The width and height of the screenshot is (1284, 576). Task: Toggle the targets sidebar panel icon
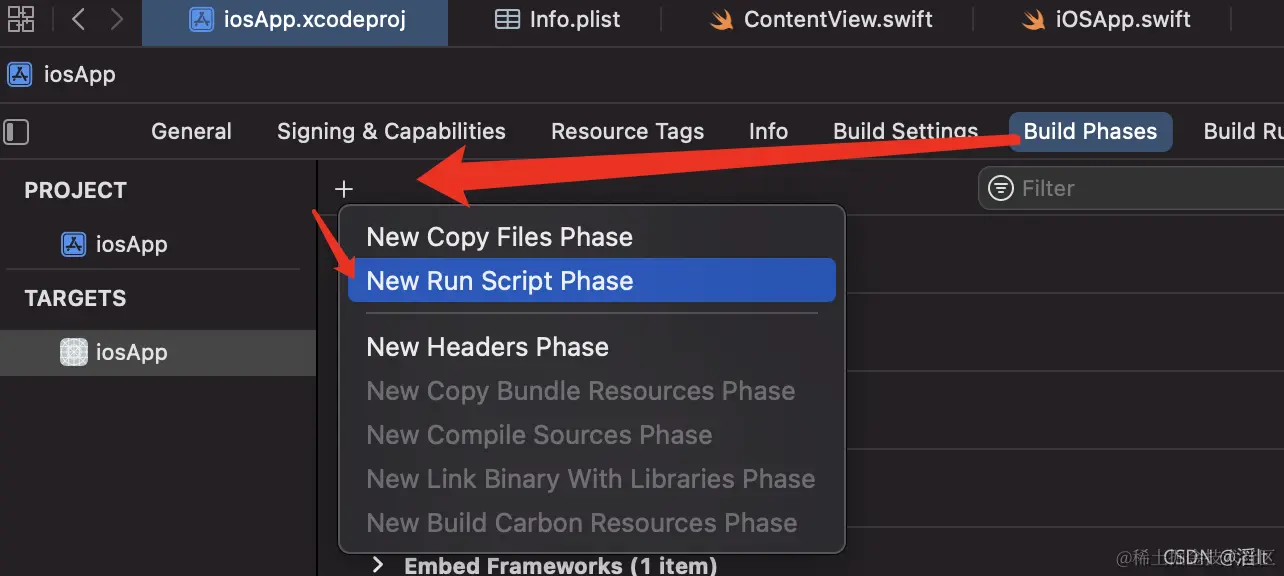17,132
